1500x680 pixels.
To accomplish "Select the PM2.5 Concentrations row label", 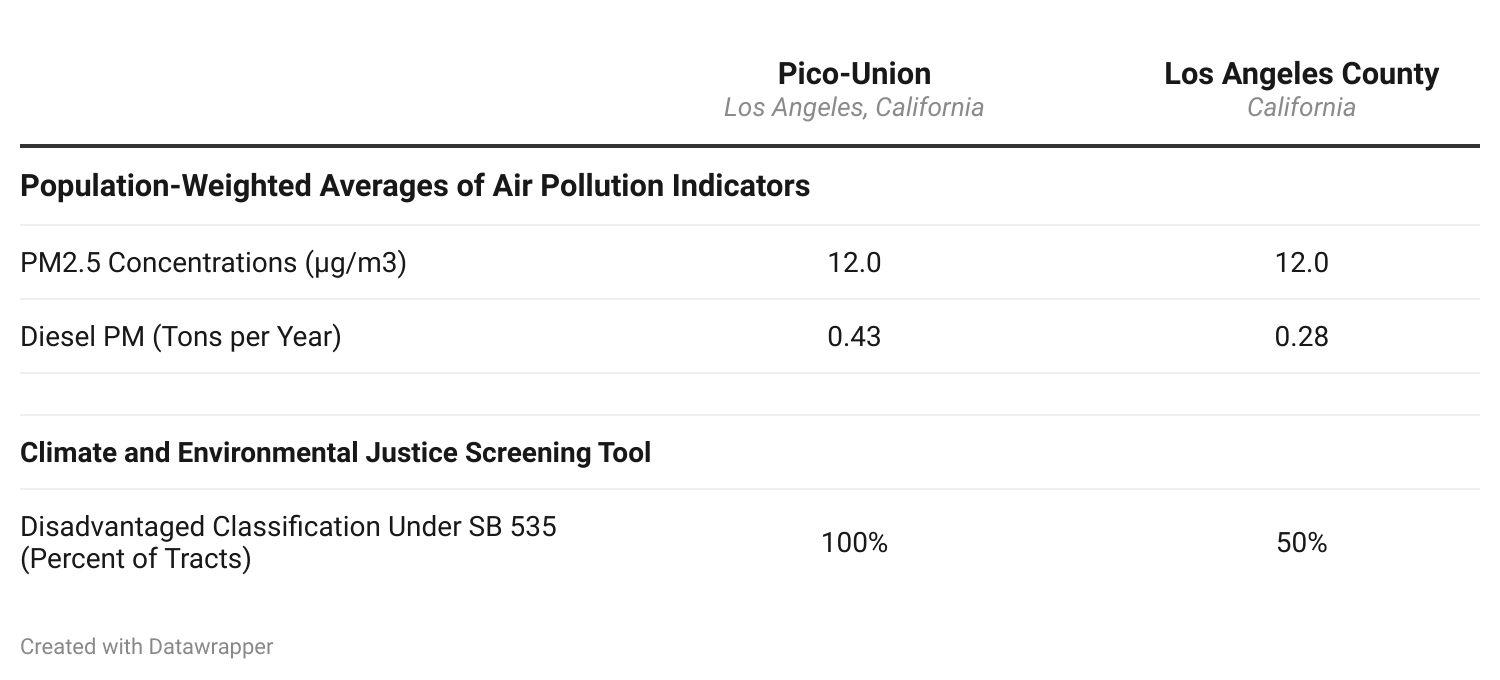I will click(213, 263).
